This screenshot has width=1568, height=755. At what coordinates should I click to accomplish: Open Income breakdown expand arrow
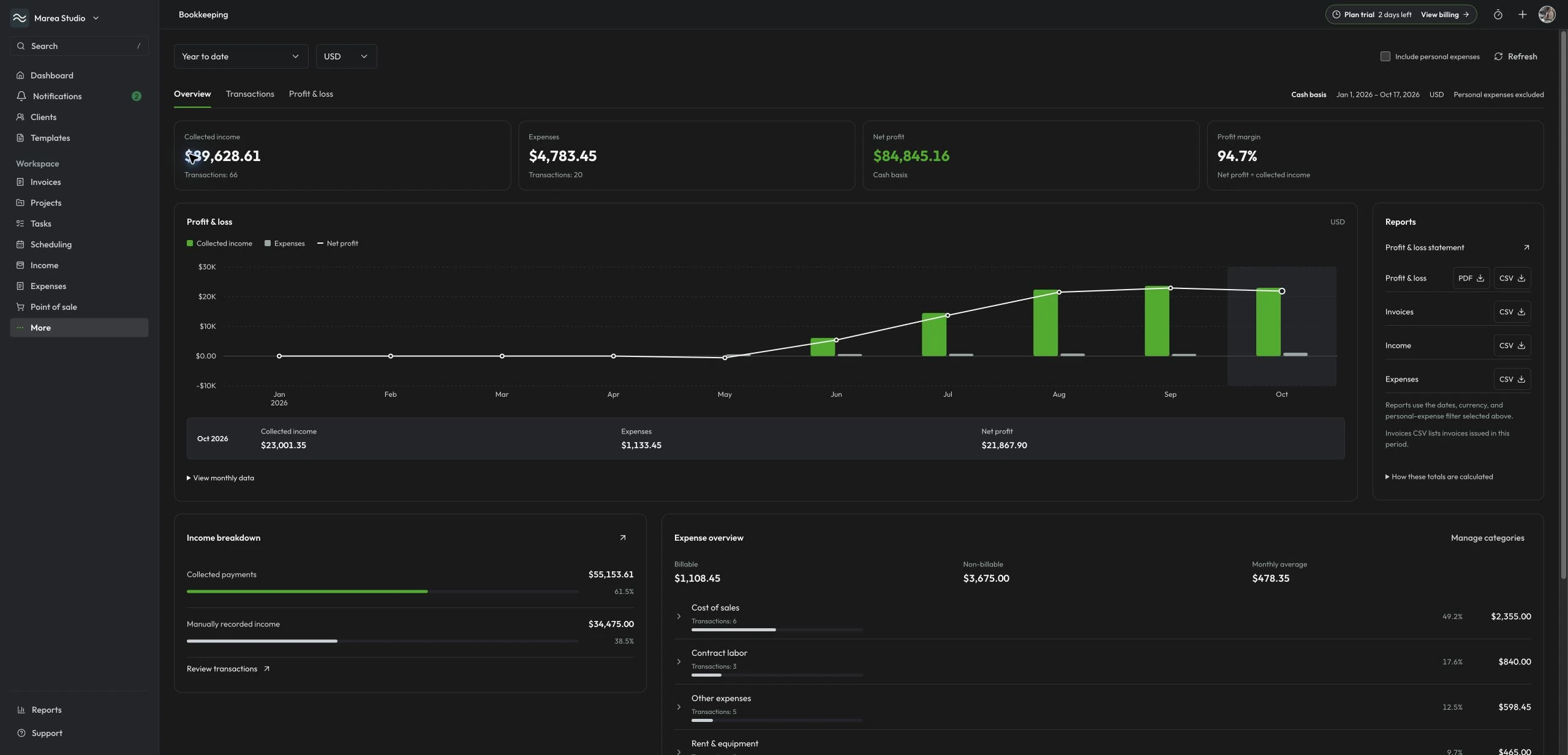coord(622,538)
